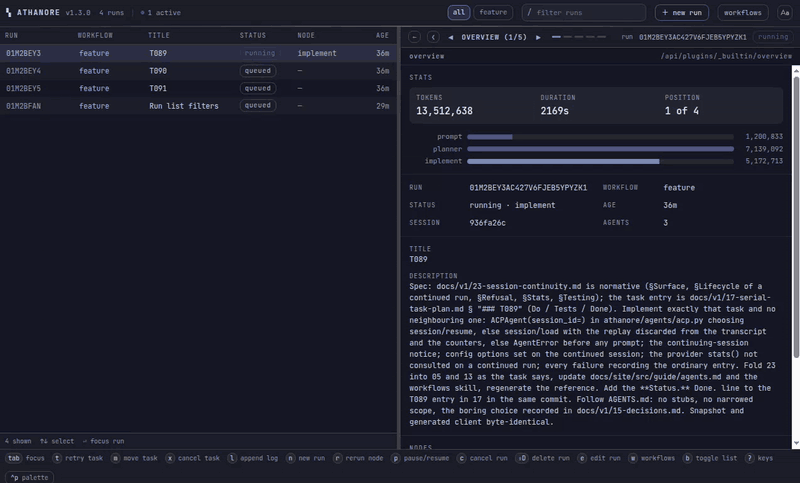The height and width of the screenshot is (483, 800).
Task: Select the 'all' filter pill
Action: tap(459, 12)
